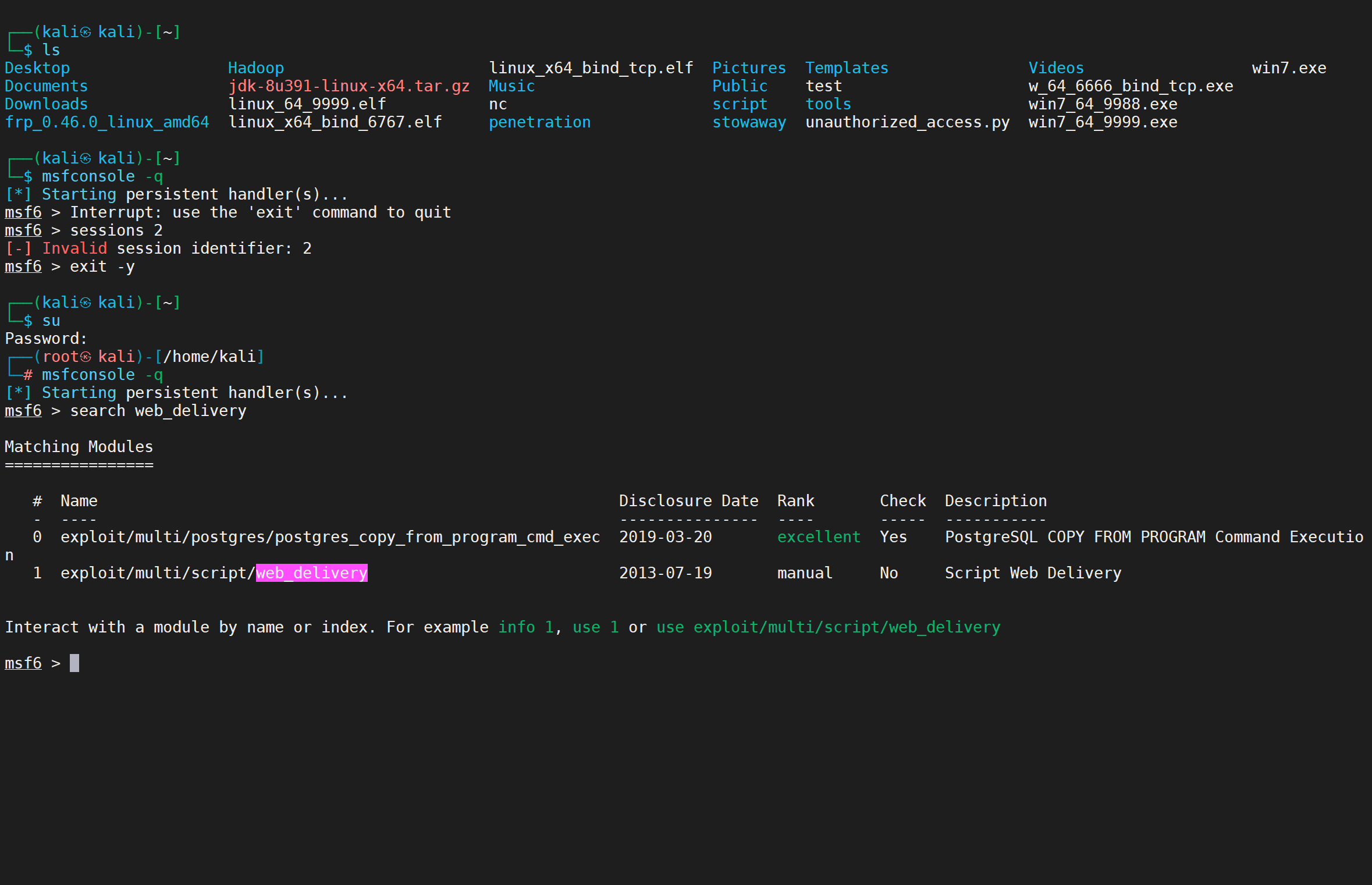Click the highlighted web_delivery search match
Image resolution: width=1372 pixels, height=885 pixels.
[x=311, y=573]
